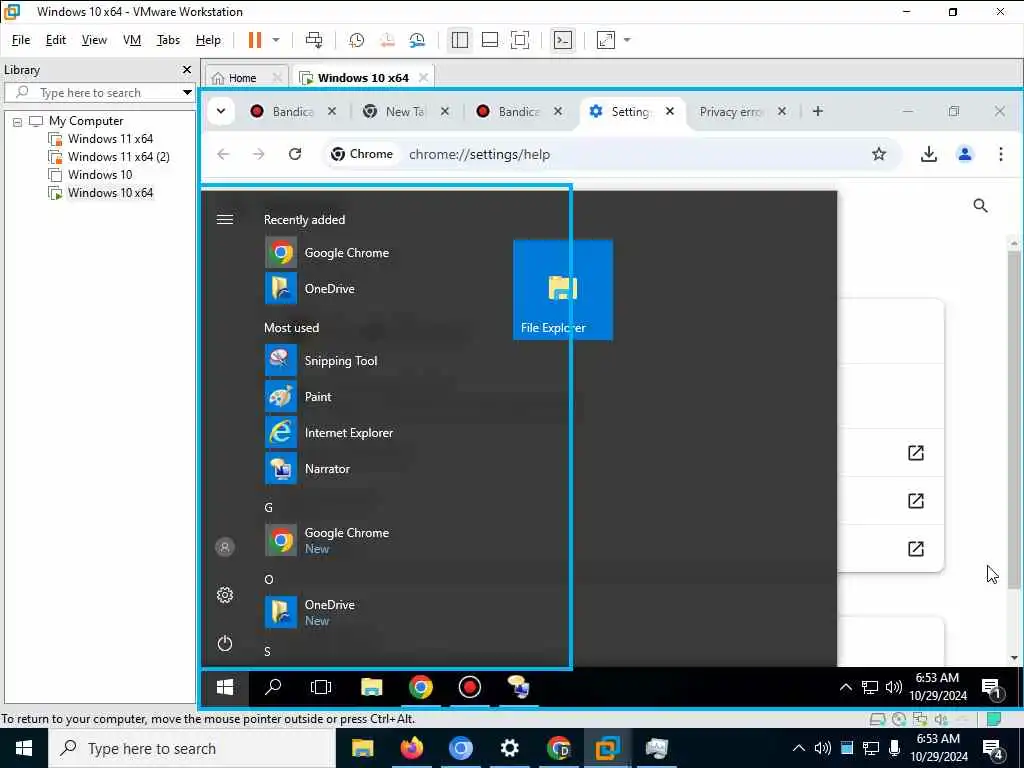1024x768 pixels.
Task: Open Task View in guest taskbar
Action: [321, 687]
